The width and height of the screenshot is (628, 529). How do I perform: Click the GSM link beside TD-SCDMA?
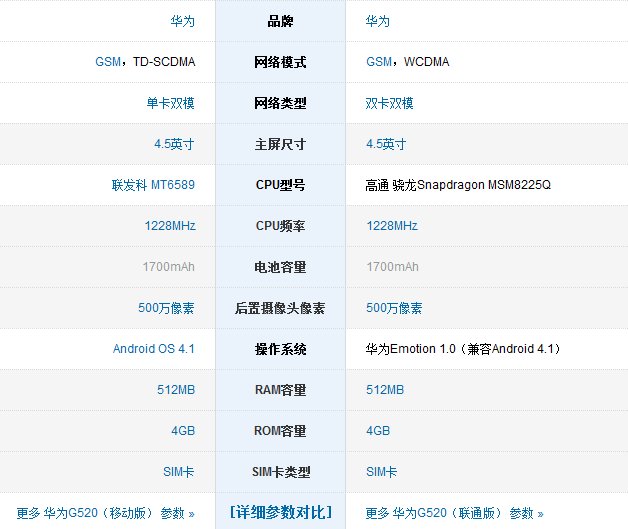click(x=108, y=62)
